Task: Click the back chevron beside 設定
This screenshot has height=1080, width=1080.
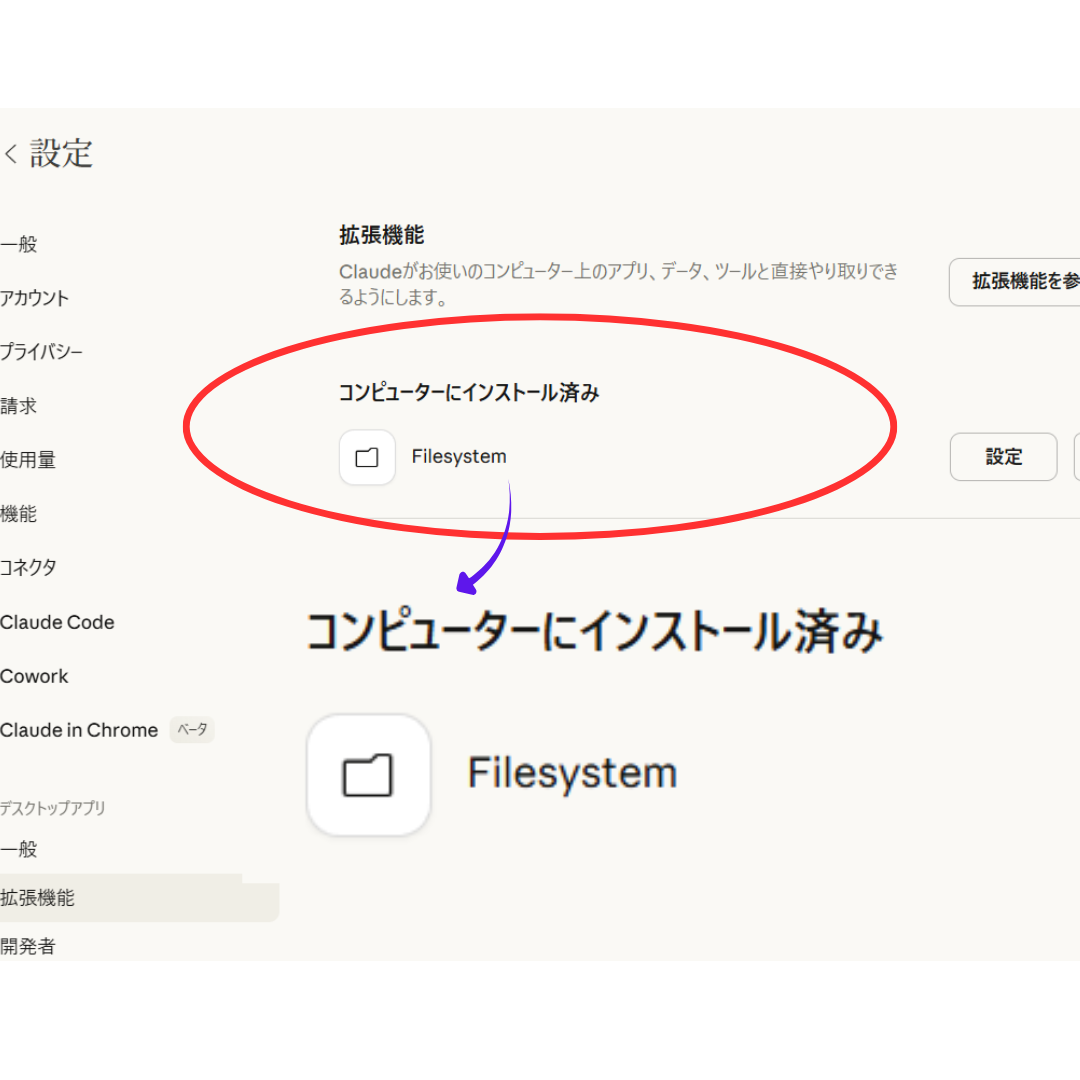Action: click(x=11, y=154)
